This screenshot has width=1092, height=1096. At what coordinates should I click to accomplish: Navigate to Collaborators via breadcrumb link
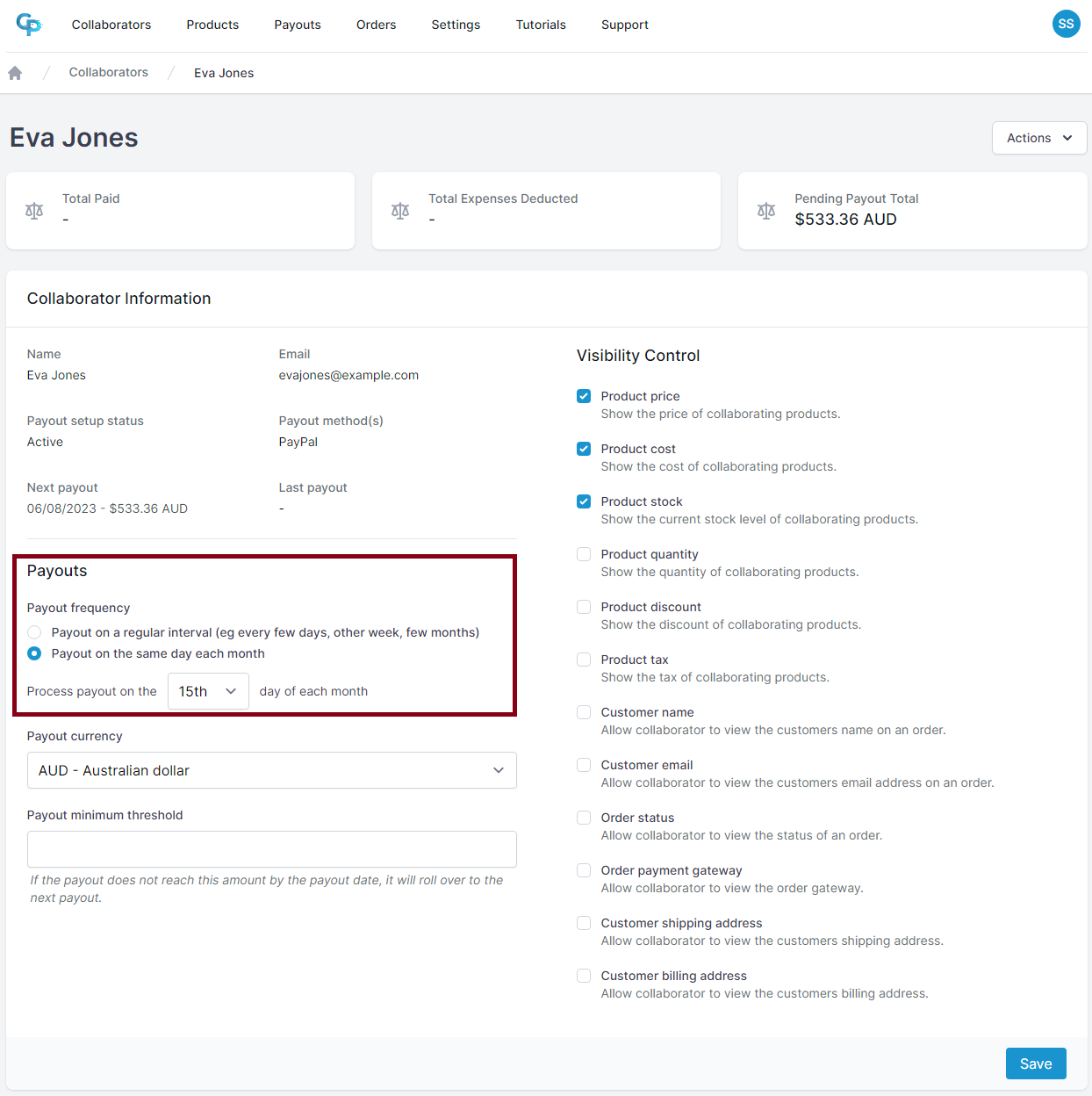tap(108, 72)
